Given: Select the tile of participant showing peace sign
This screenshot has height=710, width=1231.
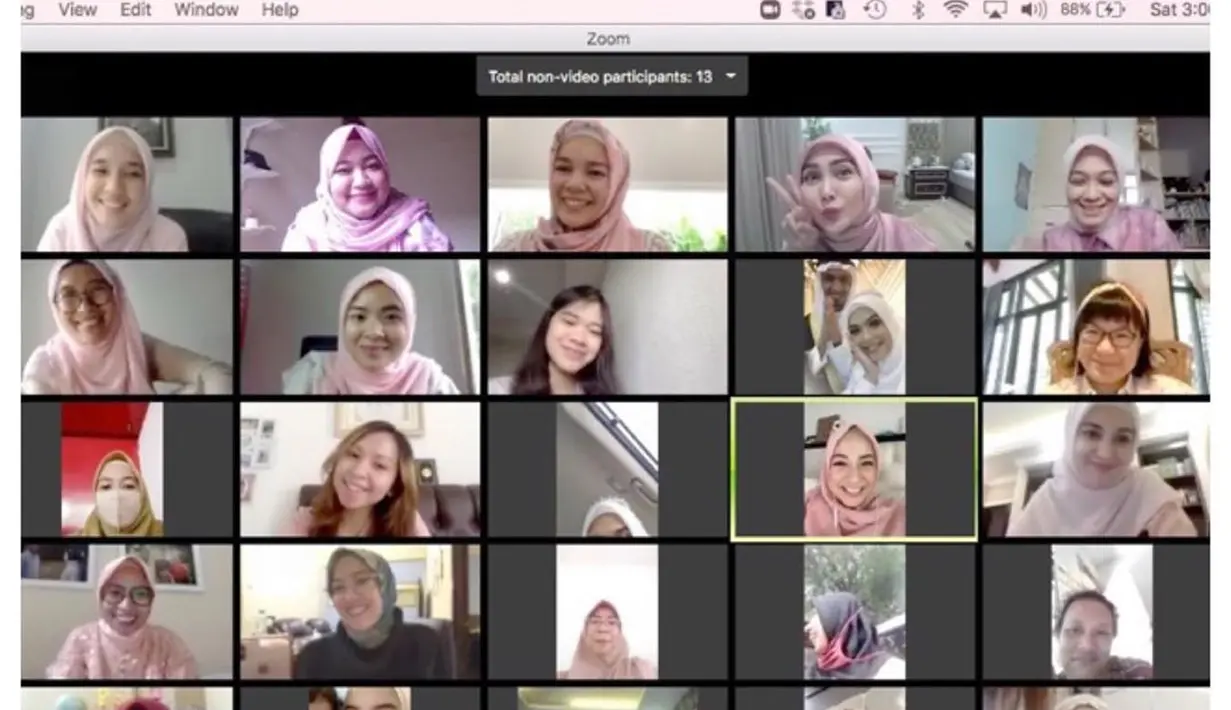Looking at the screenshot, I should point(853,185).
